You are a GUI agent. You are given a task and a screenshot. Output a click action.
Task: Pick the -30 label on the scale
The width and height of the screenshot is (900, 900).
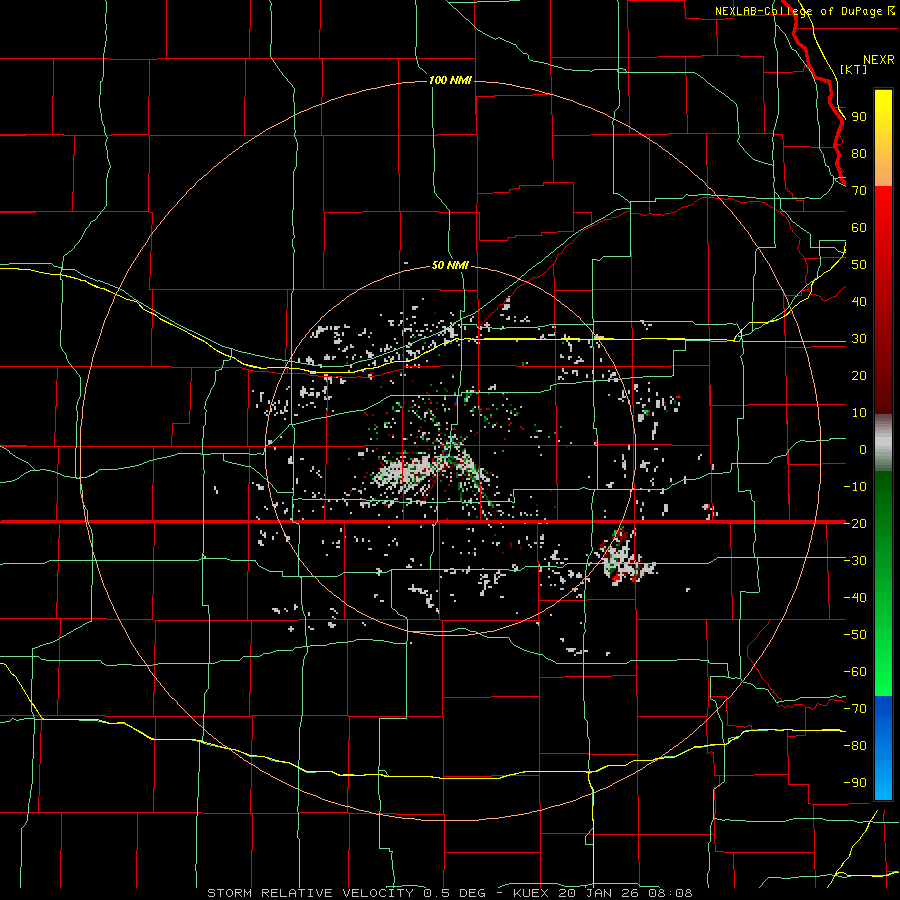click(x=855, y=560)
